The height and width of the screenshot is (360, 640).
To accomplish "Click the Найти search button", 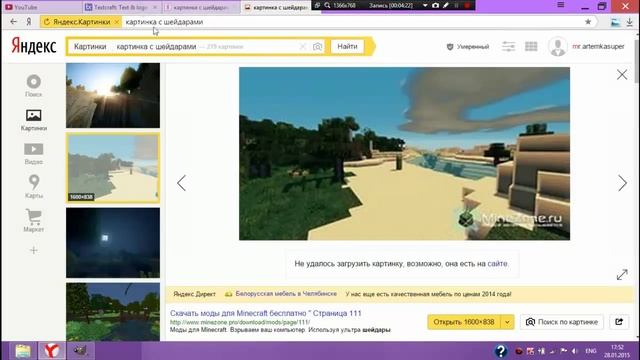I will [x=347, y=47].
